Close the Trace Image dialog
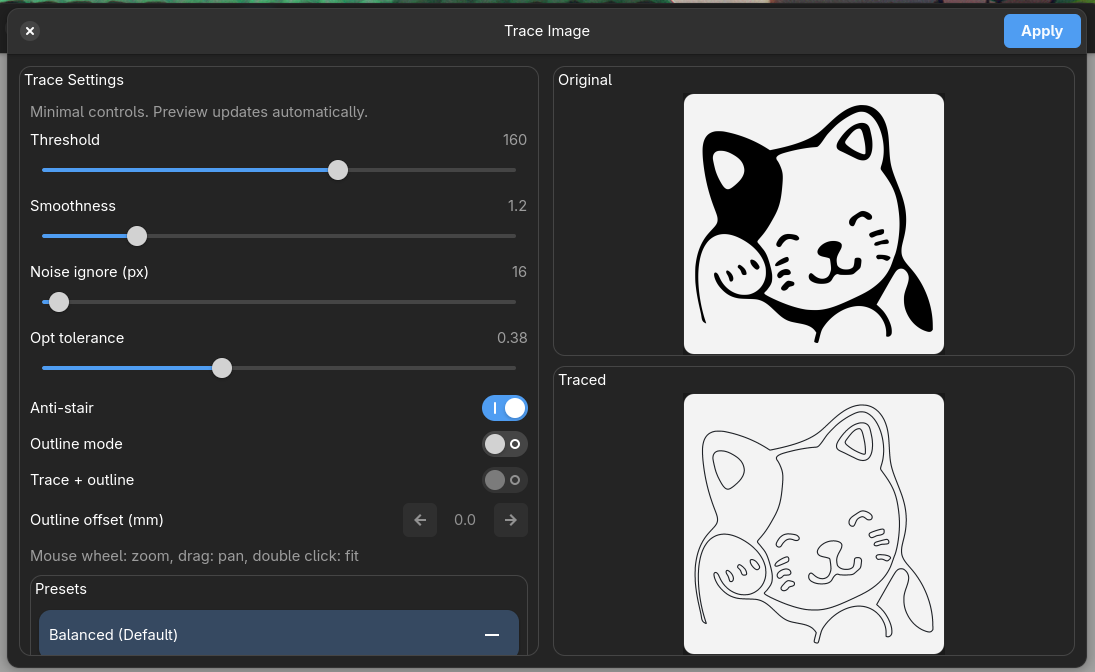The image size is (1095, 672). pos(30,31)
